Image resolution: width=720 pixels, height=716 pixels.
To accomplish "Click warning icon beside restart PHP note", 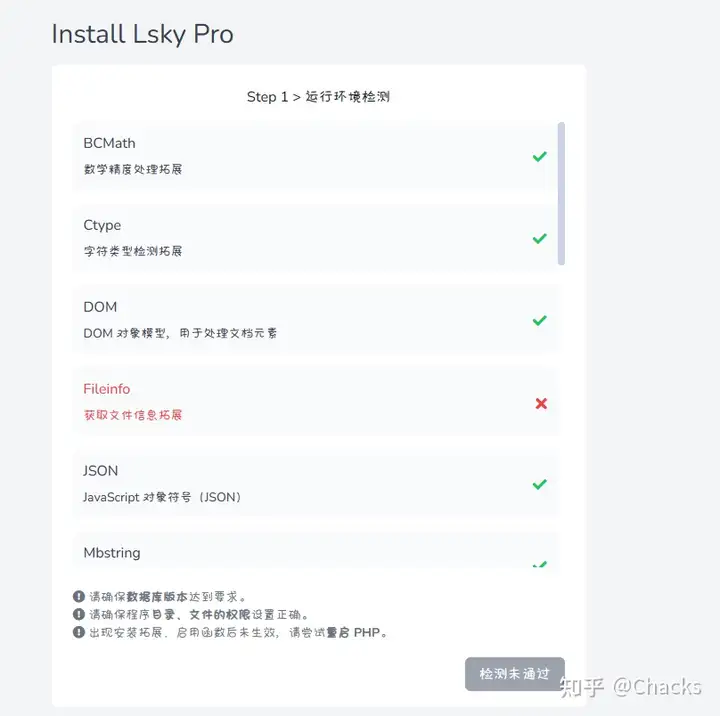I will tap(79, 632).
